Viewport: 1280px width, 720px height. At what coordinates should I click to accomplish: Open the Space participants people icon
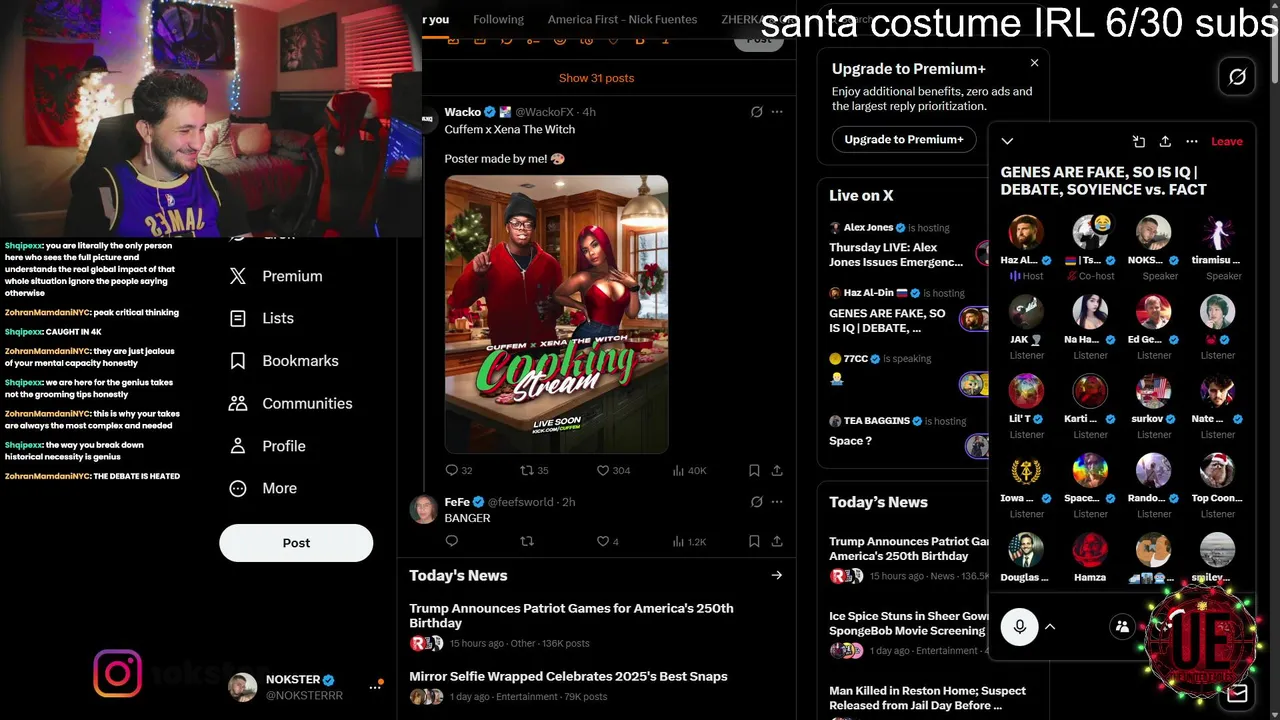click(x=1122, y=627)
